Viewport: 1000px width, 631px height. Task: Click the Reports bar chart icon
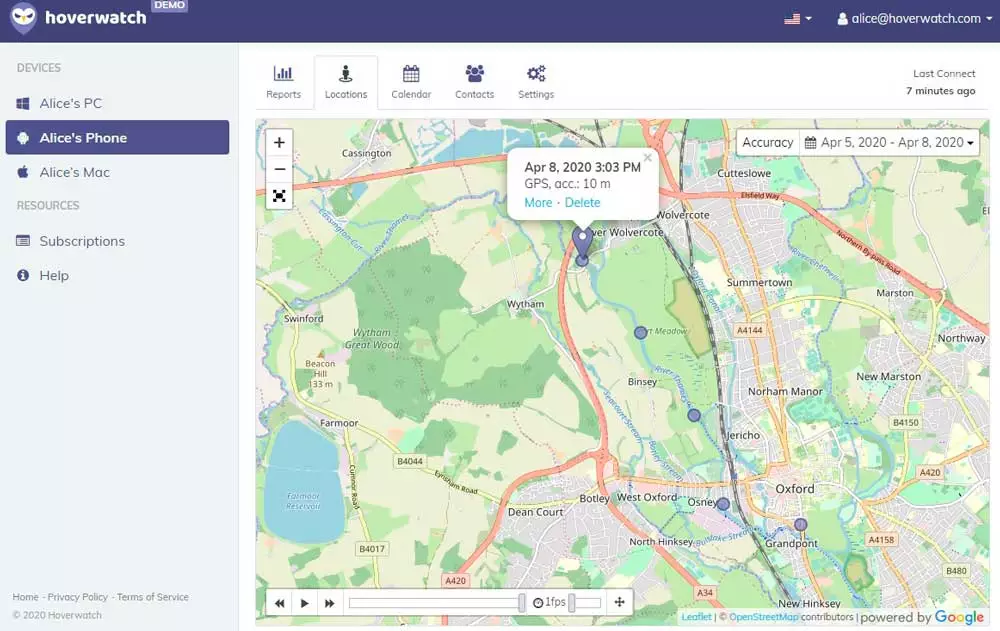coord(283,73)
